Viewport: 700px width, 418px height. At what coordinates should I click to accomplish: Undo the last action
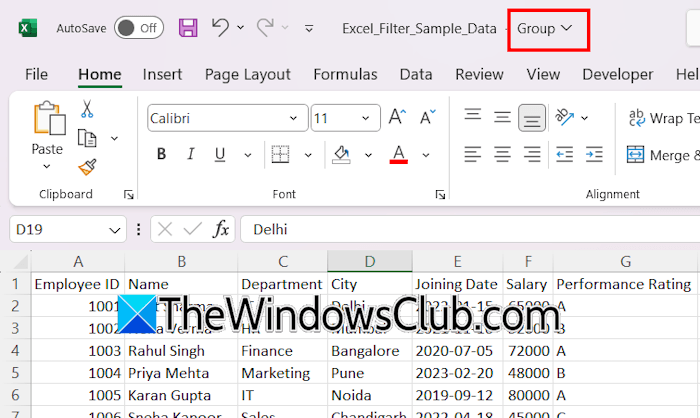click(x=220, y=27)
